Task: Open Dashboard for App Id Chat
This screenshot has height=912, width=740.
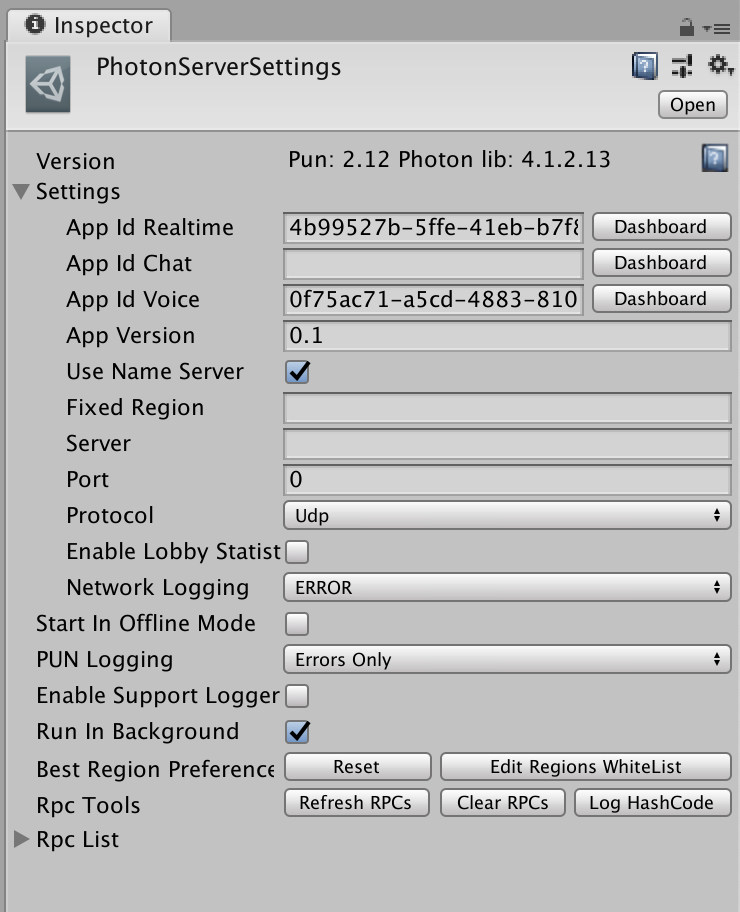Action: tap(661, 263)
